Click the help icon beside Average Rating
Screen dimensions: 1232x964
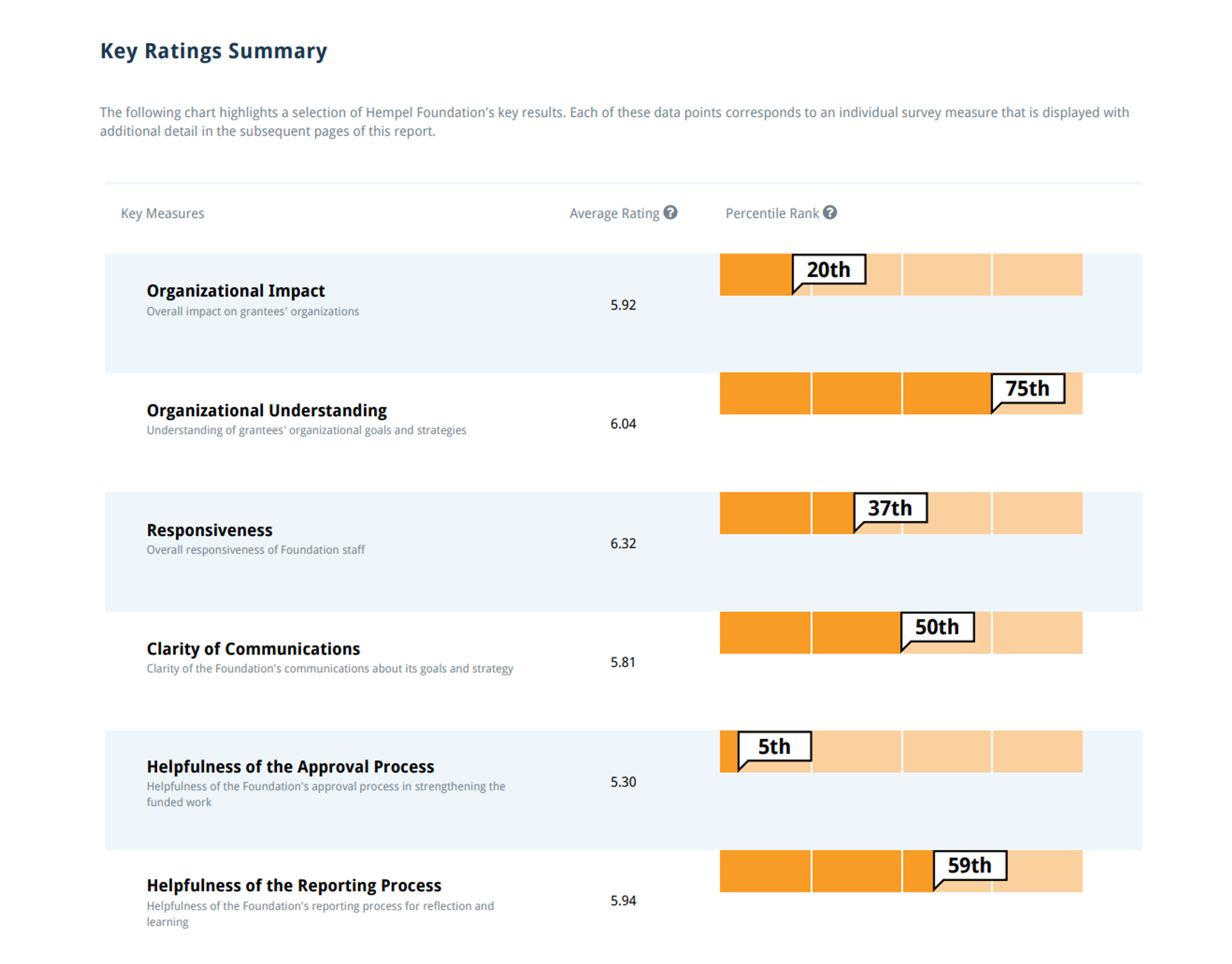pyautogui.click(x=670, y=213)
